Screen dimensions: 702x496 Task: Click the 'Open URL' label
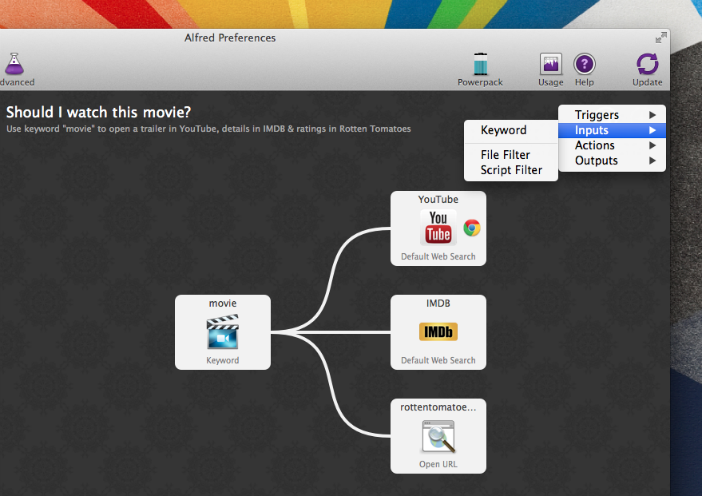point(438,464)
